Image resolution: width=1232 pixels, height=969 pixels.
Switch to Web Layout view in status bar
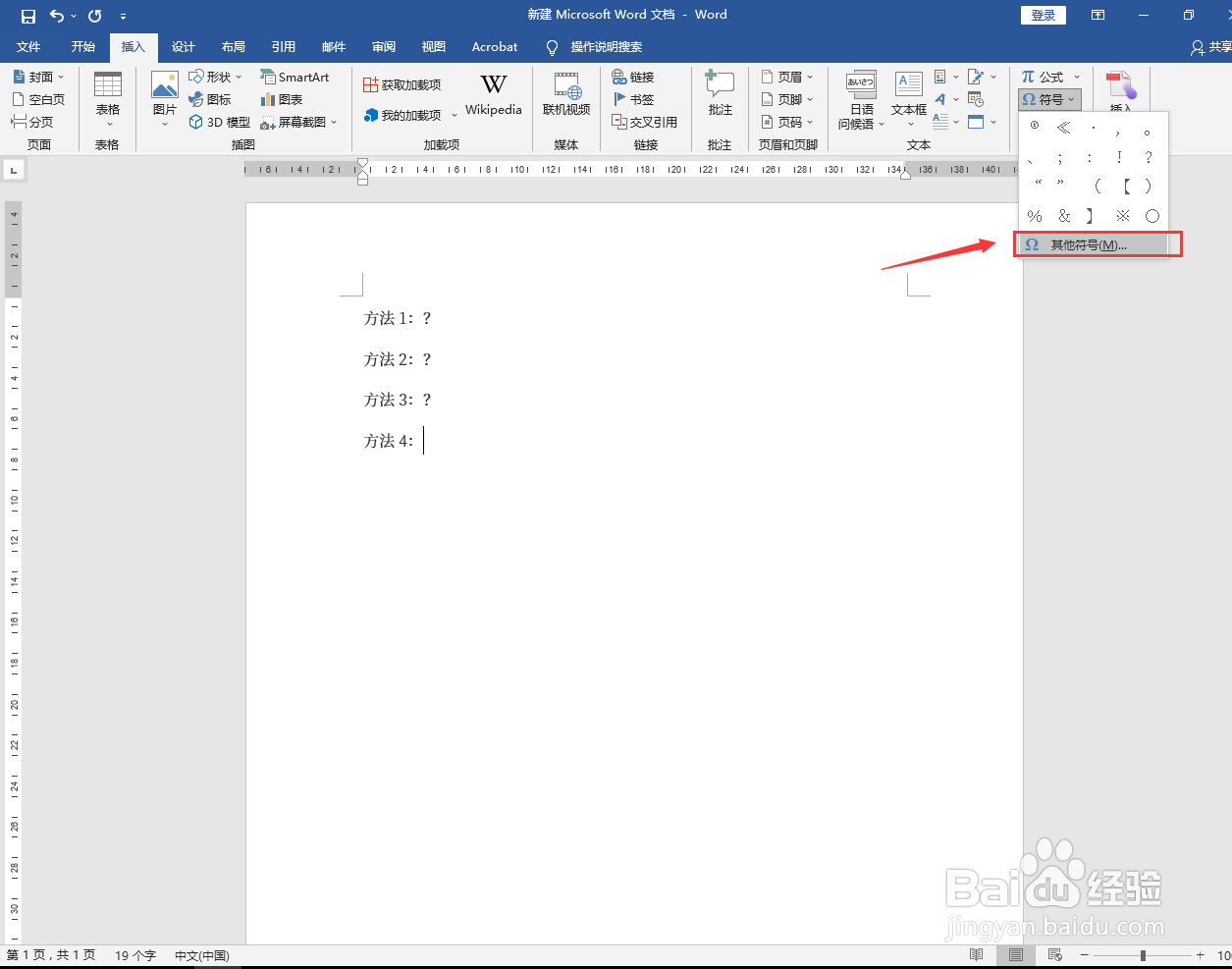(x=1055, y=954)
